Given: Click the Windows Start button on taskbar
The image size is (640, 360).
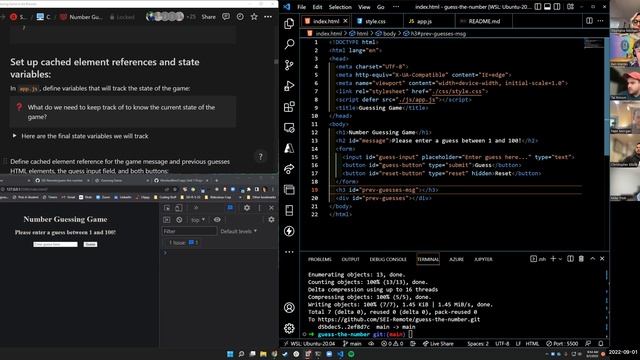Looking at the screenshot, I should (x=230, y=354).
